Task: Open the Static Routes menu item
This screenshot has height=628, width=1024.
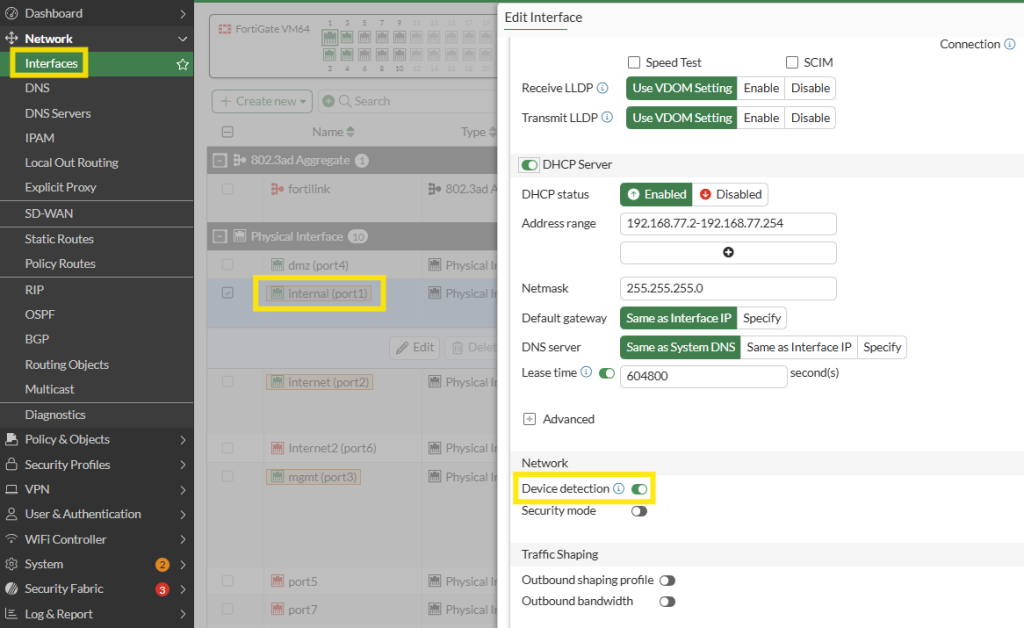Action: 59,239
